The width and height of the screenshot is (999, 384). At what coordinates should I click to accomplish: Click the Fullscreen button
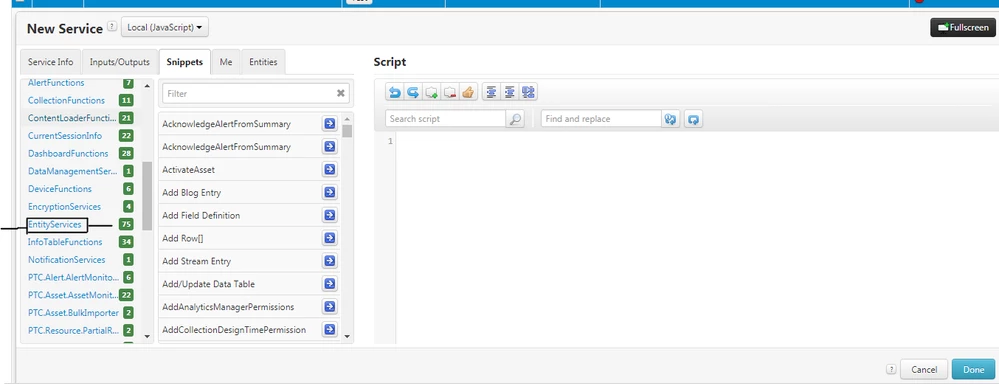click(x=963, y=27)
